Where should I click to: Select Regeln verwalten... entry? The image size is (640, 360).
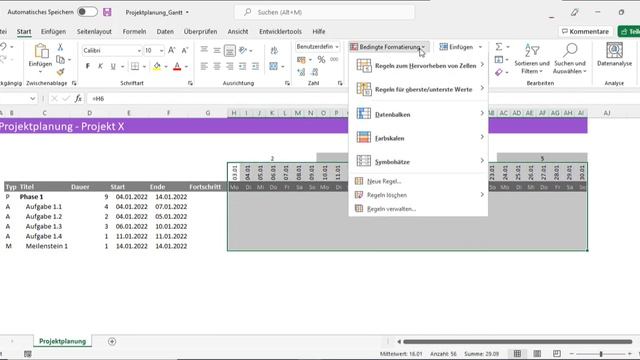[419, 209]
